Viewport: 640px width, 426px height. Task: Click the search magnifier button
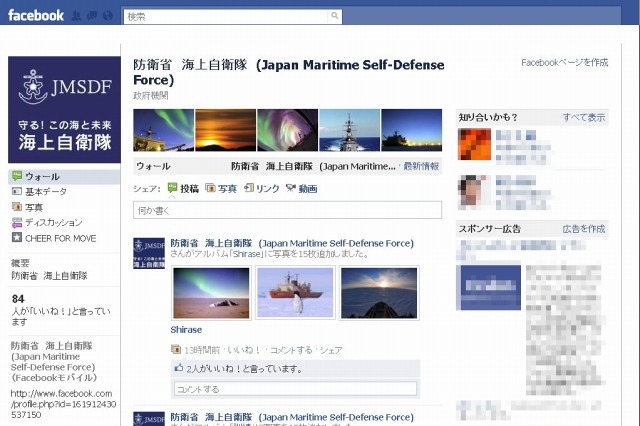tap(335, 16)
